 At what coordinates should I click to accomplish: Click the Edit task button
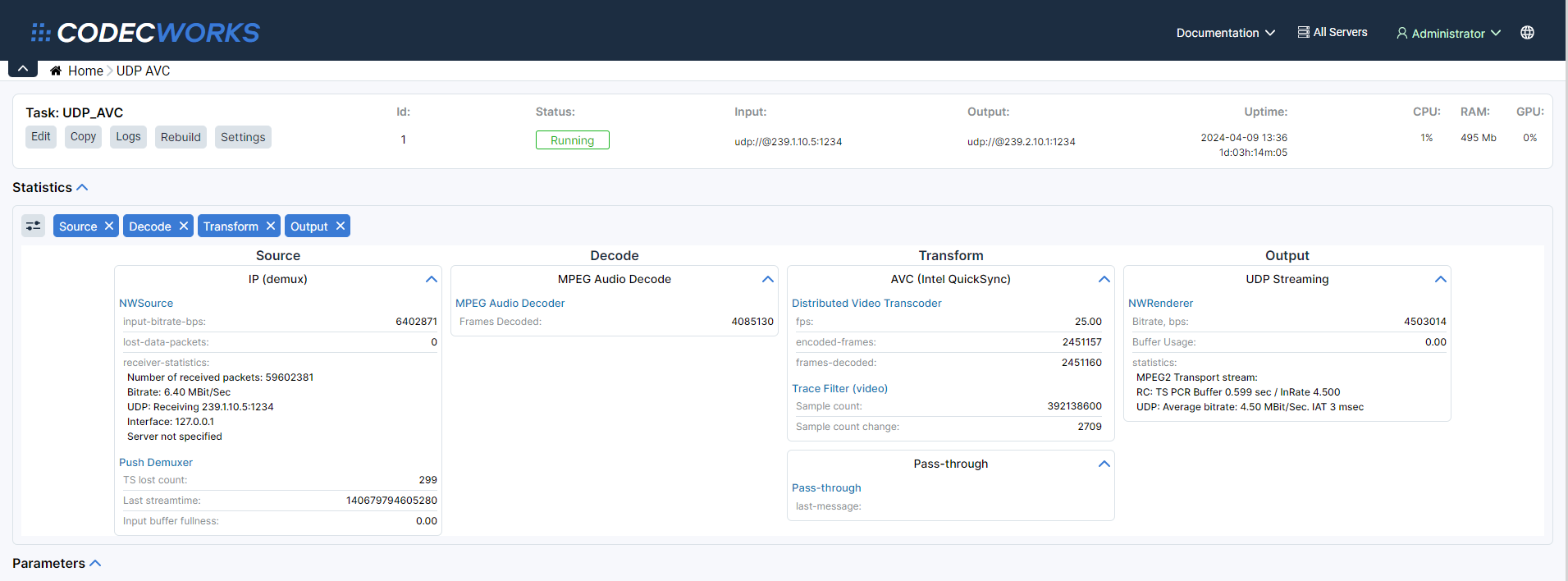point(41,137)
